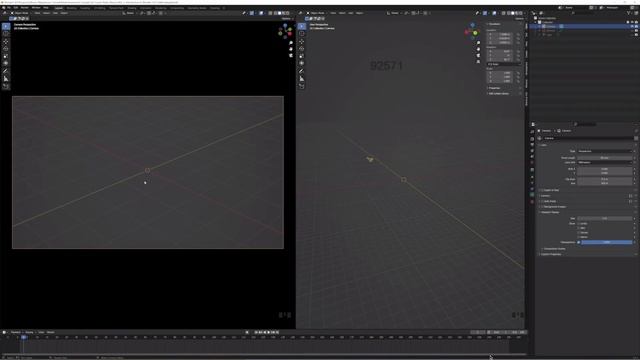
Task: Switch to the Animation workspace tab
Action: click(146, 8)
